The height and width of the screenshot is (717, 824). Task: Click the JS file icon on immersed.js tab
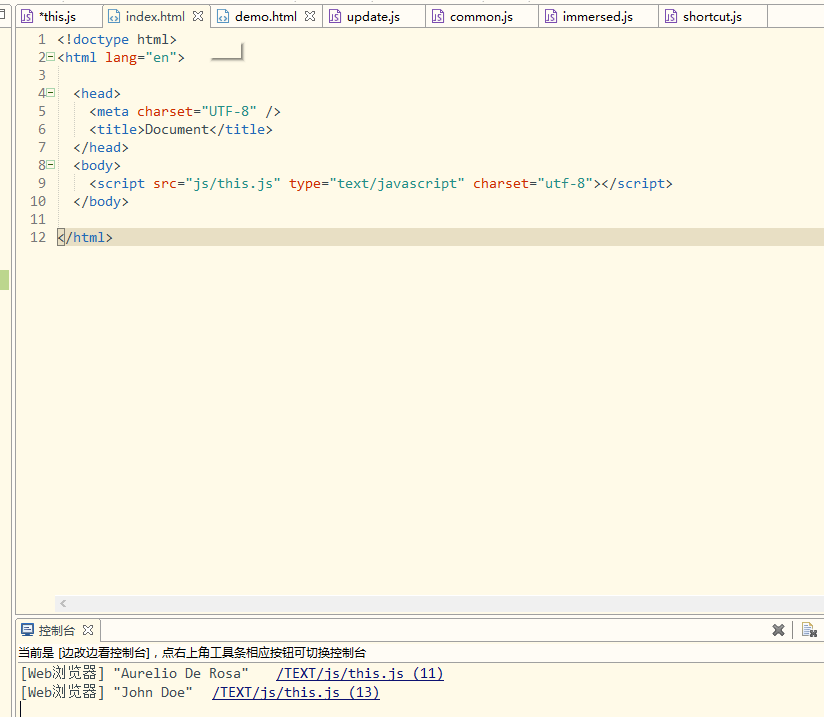tap(551, 17)
